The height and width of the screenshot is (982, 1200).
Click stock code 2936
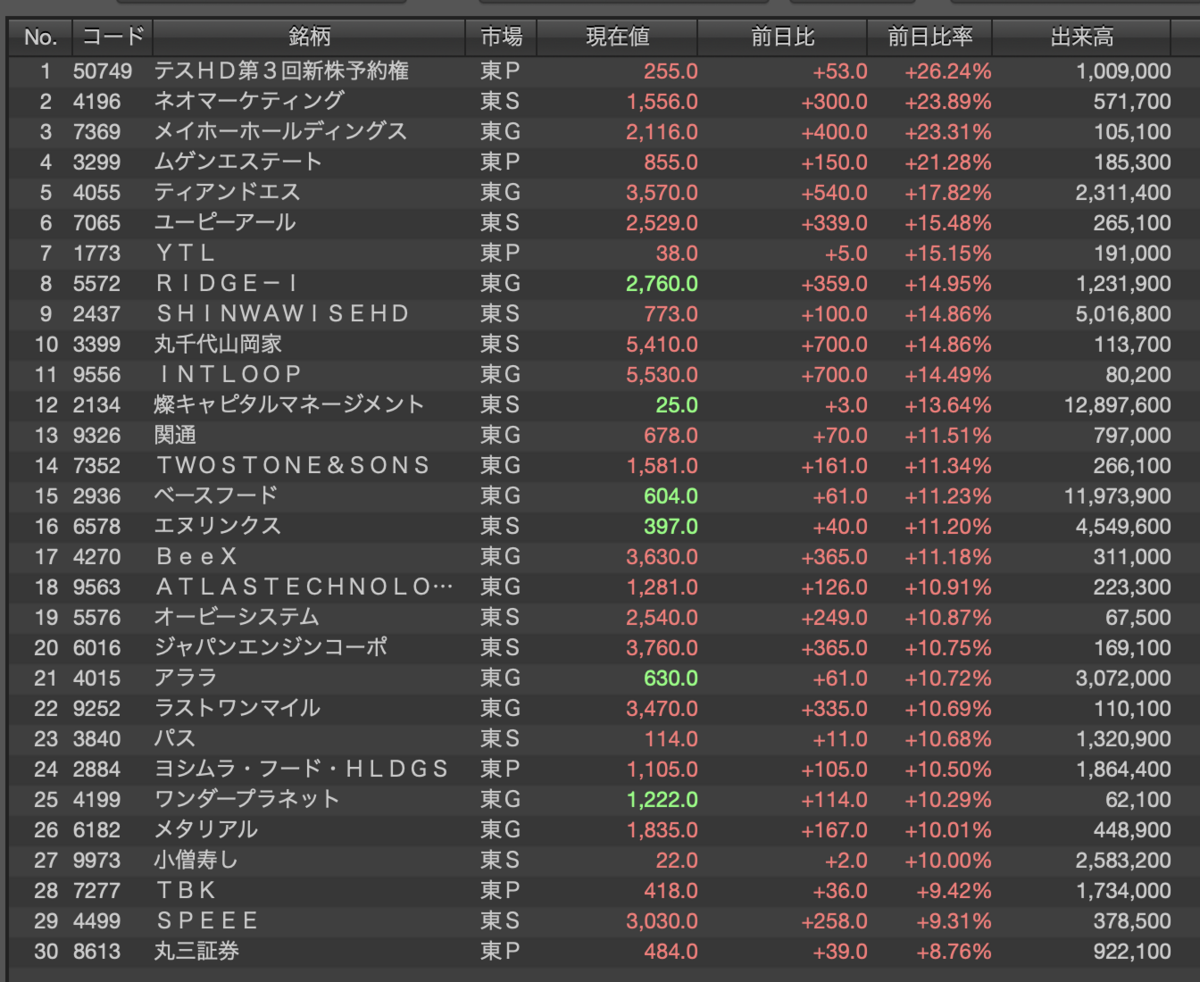coord(96,496)
